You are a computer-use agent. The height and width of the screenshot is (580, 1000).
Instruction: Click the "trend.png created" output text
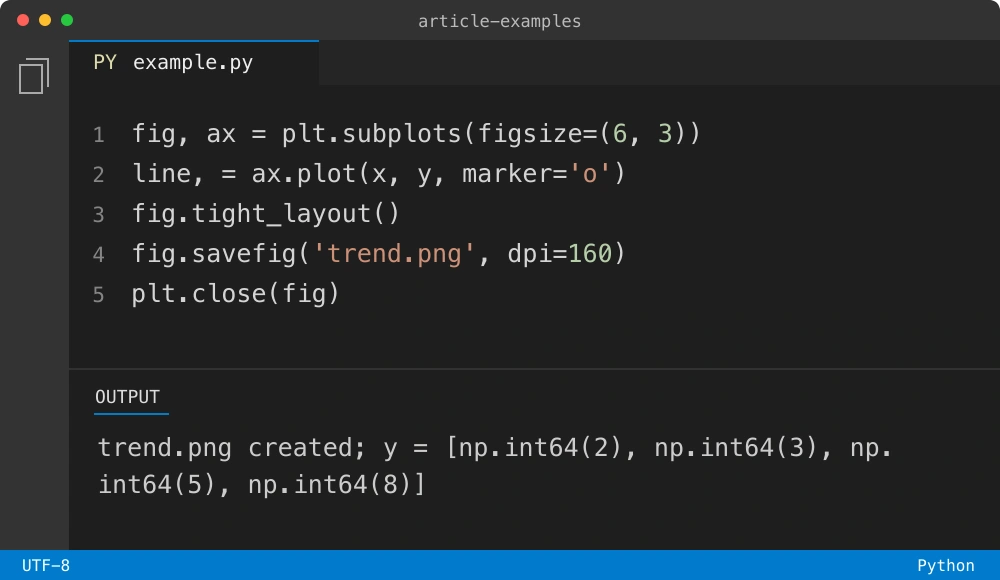(230, 447)
